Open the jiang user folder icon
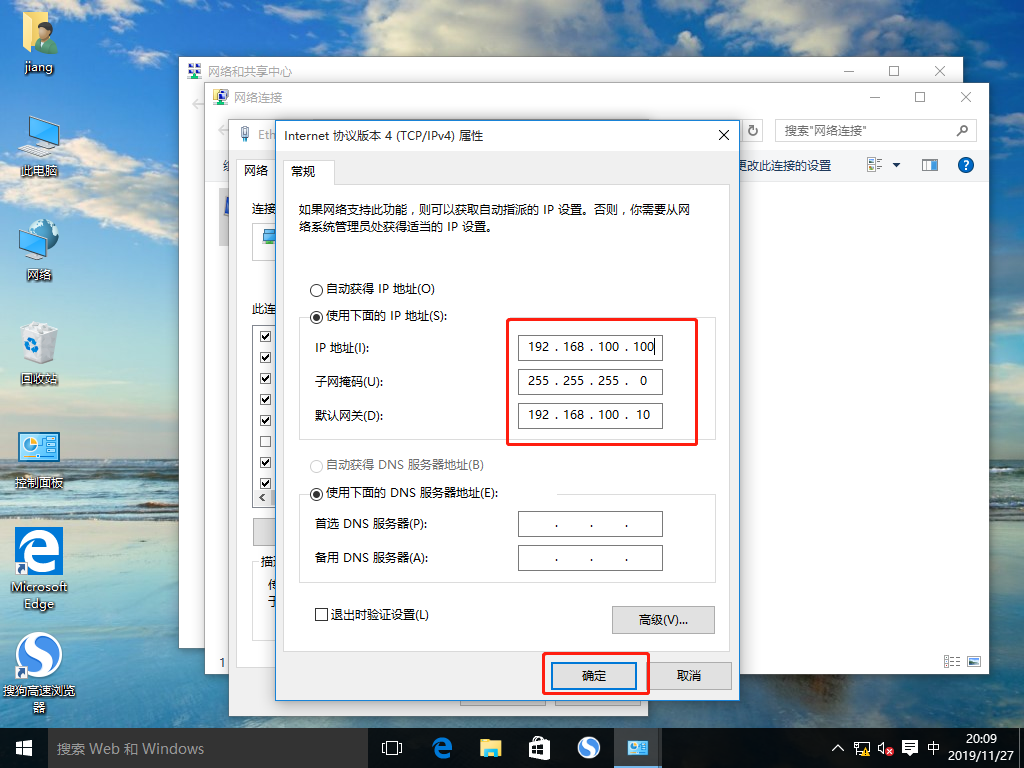 tap(39, 42)
